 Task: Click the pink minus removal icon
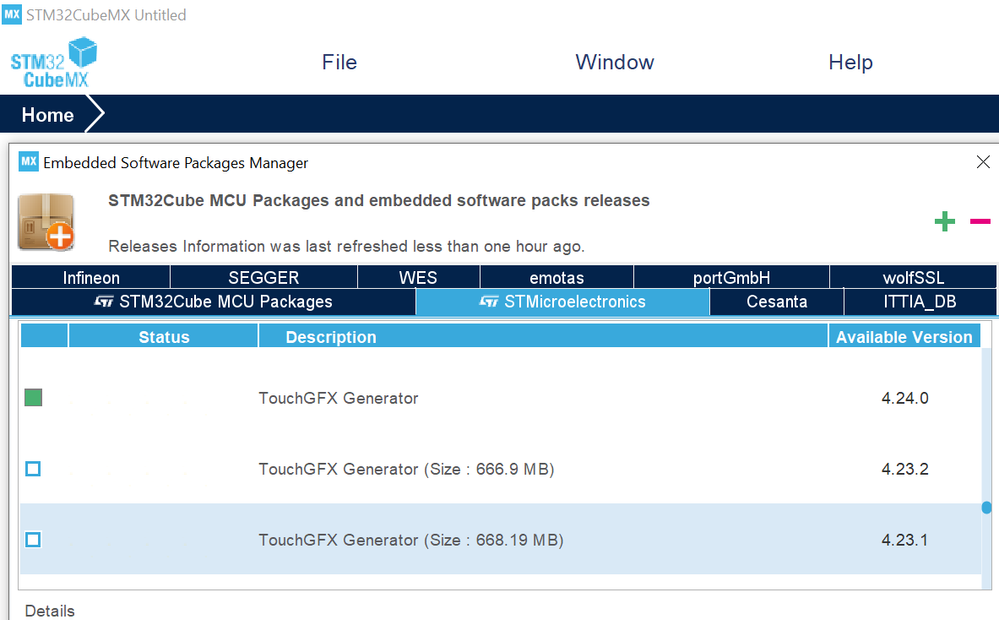[980, 221]
